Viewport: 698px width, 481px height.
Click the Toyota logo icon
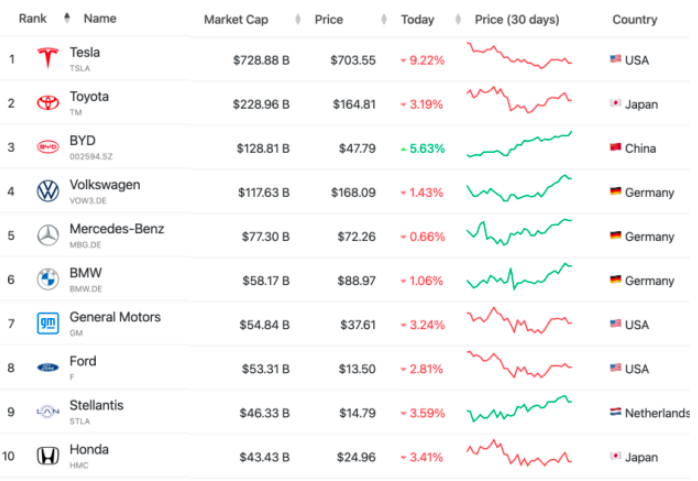pyautogui.click(x=47, y=103)
